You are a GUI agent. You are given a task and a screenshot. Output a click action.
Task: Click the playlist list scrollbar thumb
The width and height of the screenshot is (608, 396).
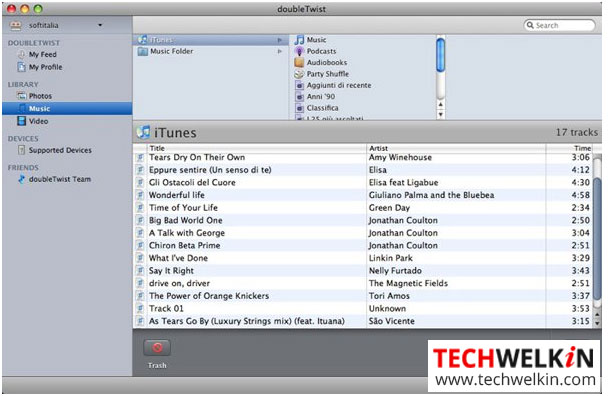(440, 55)
